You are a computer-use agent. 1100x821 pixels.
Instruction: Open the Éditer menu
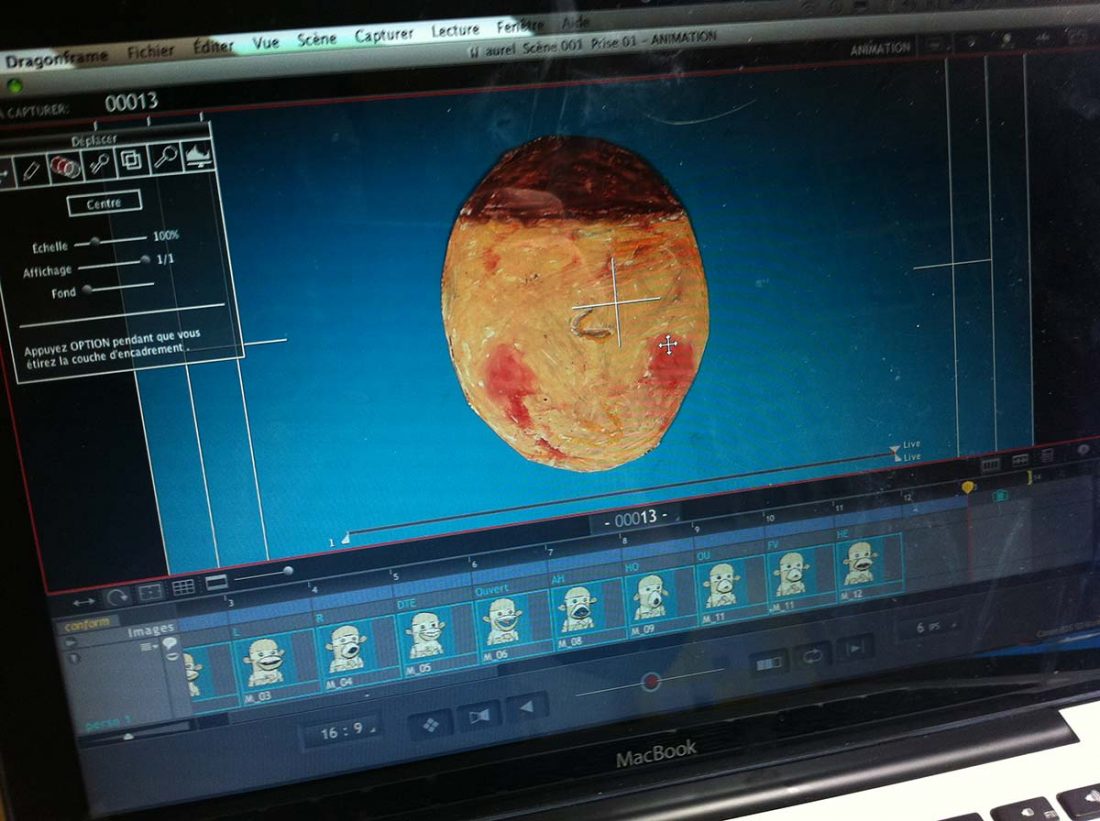(213, 47)
